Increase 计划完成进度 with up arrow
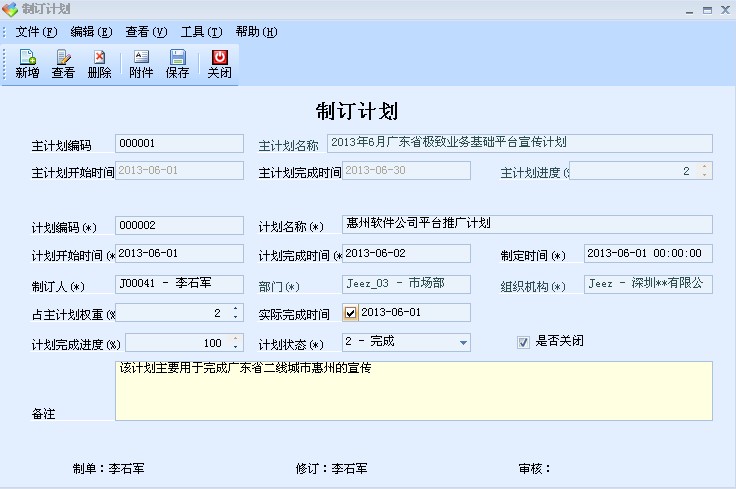The width and height of the screenshot is (736, 489). (x=235, y=338)
